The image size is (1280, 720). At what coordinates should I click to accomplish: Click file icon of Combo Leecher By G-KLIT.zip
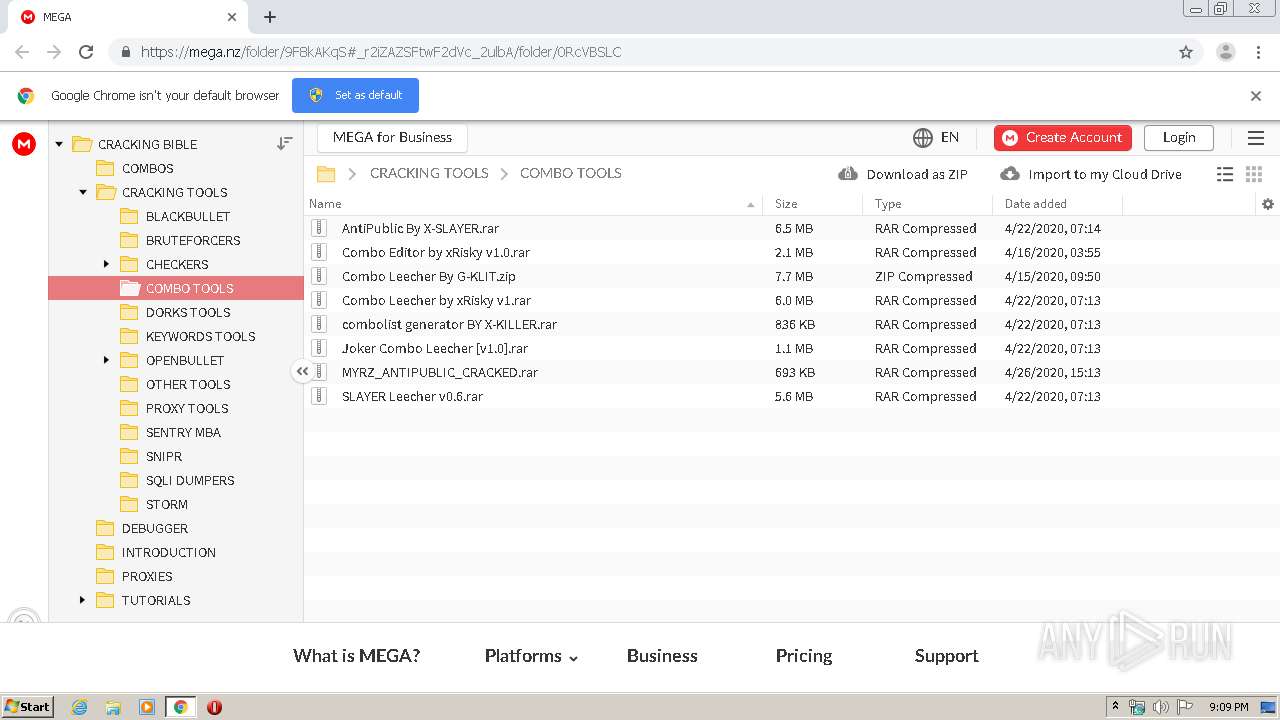pos(319,276)
